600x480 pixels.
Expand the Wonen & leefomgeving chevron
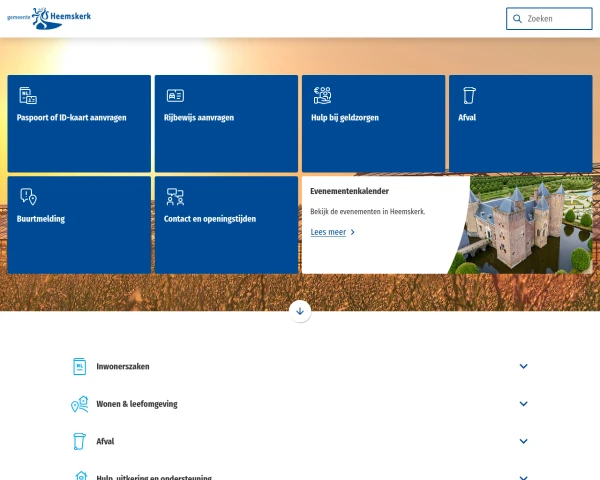(523, 404)
